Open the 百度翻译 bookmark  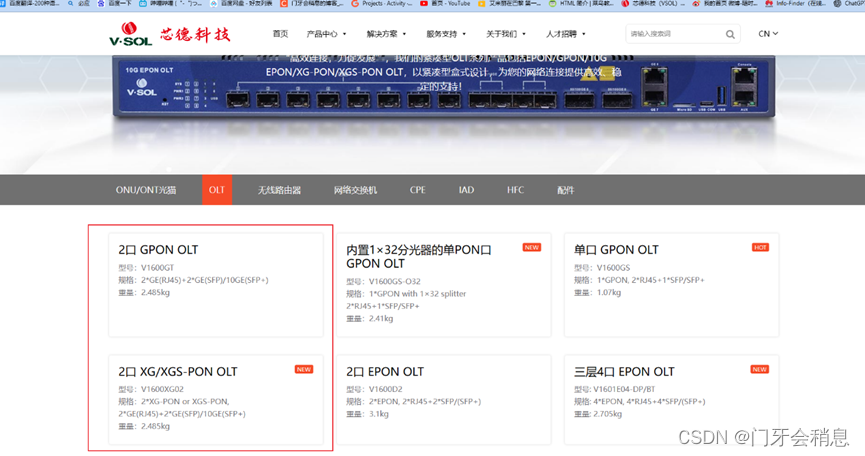point(30,3)
